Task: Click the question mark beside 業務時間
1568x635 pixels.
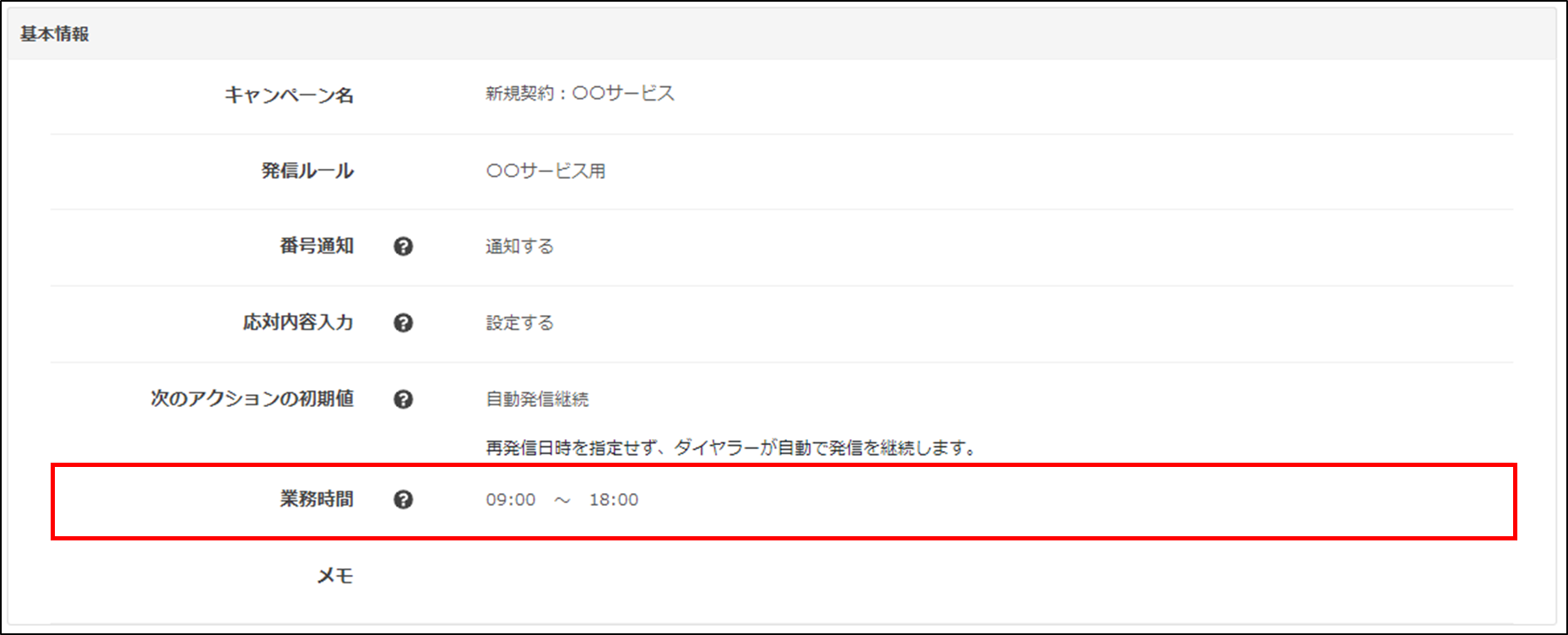Action: point(403,500)
